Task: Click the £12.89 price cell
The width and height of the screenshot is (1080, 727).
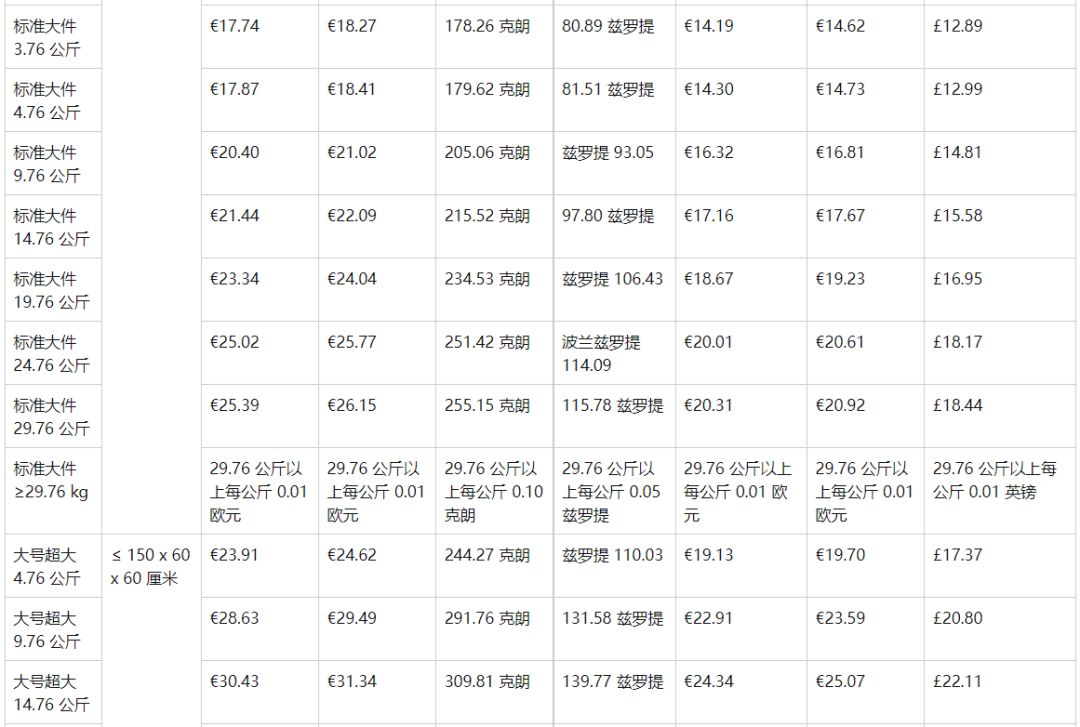Action: coord(957,26)
